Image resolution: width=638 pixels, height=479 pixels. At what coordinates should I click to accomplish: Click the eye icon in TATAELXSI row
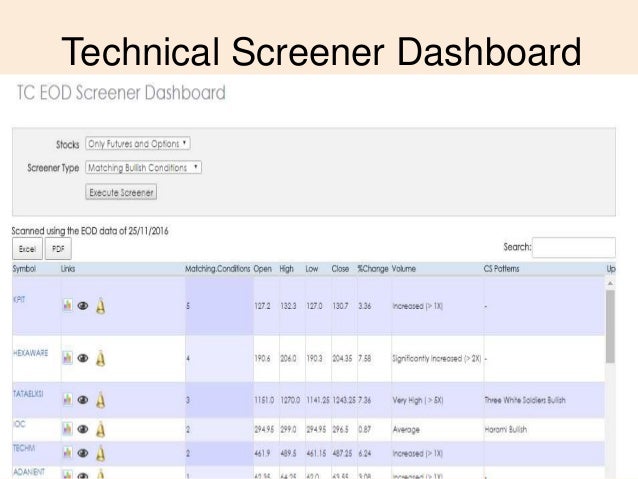(x=83, y=400)
